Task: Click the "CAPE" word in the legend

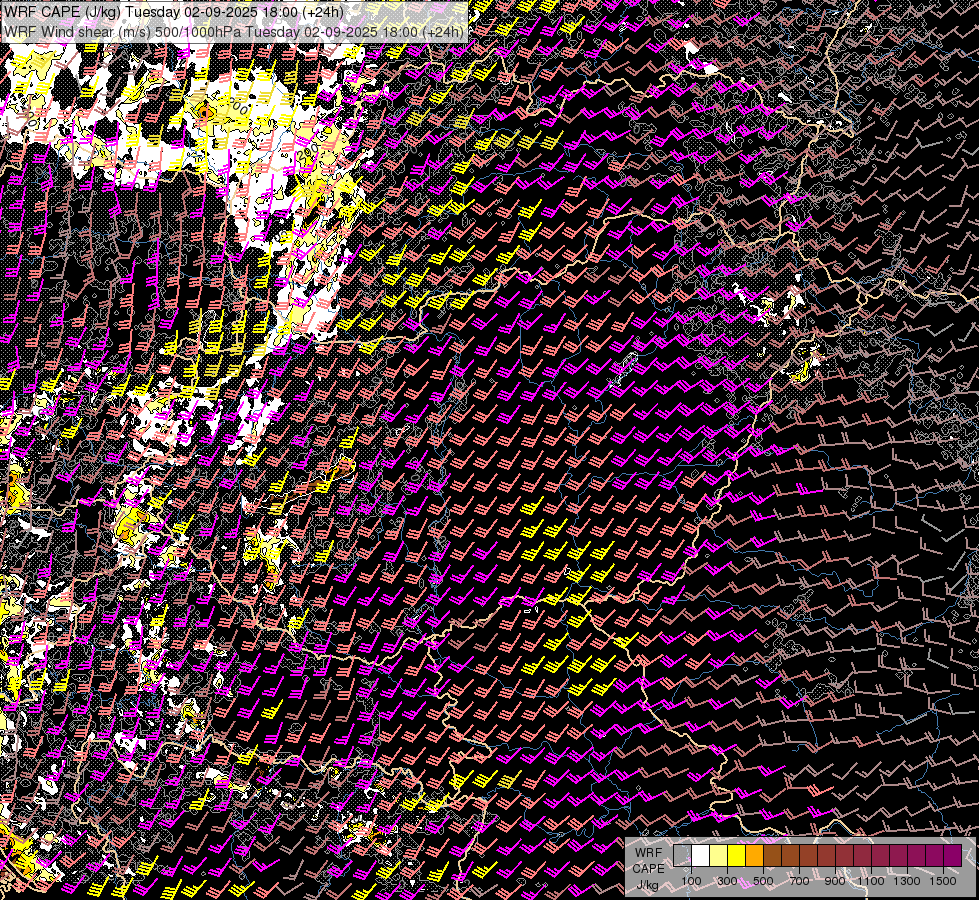Action: (649, 868)
